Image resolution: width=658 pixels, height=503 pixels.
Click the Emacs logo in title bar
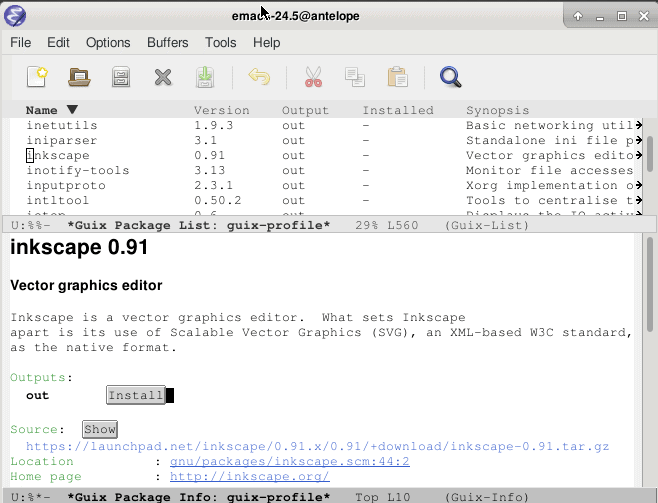tap(15, 16)
